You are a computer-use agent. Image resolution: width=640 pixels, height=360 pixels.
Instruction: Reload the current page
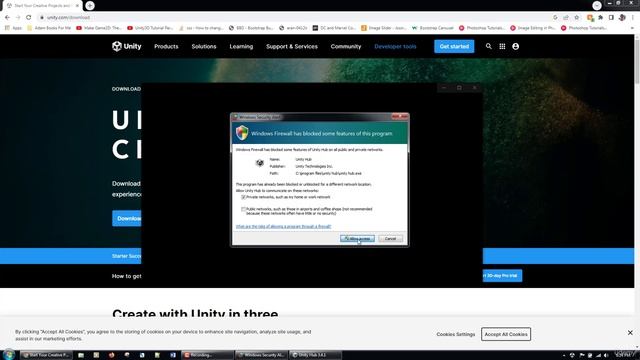(x=29, y=18)
